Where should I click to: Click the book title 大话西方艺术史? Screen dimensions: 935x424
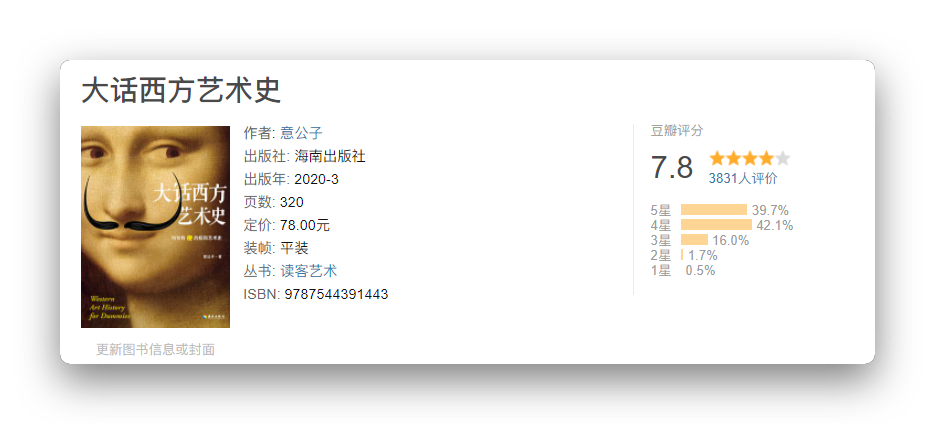click(181, 91)
